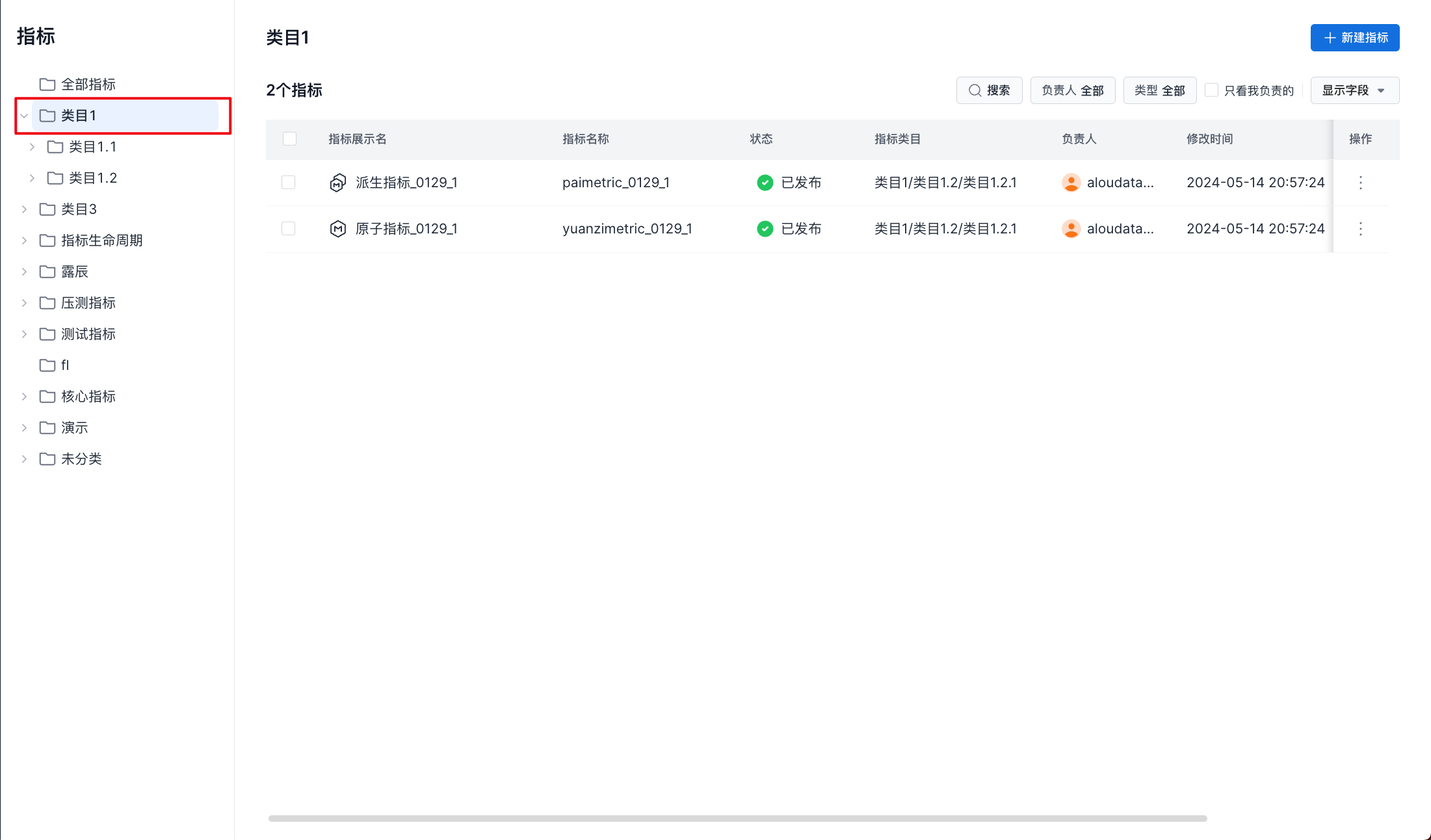Enable 只看我负责的 checkbox
The image size is (1431, 840).
(1211, 90)
